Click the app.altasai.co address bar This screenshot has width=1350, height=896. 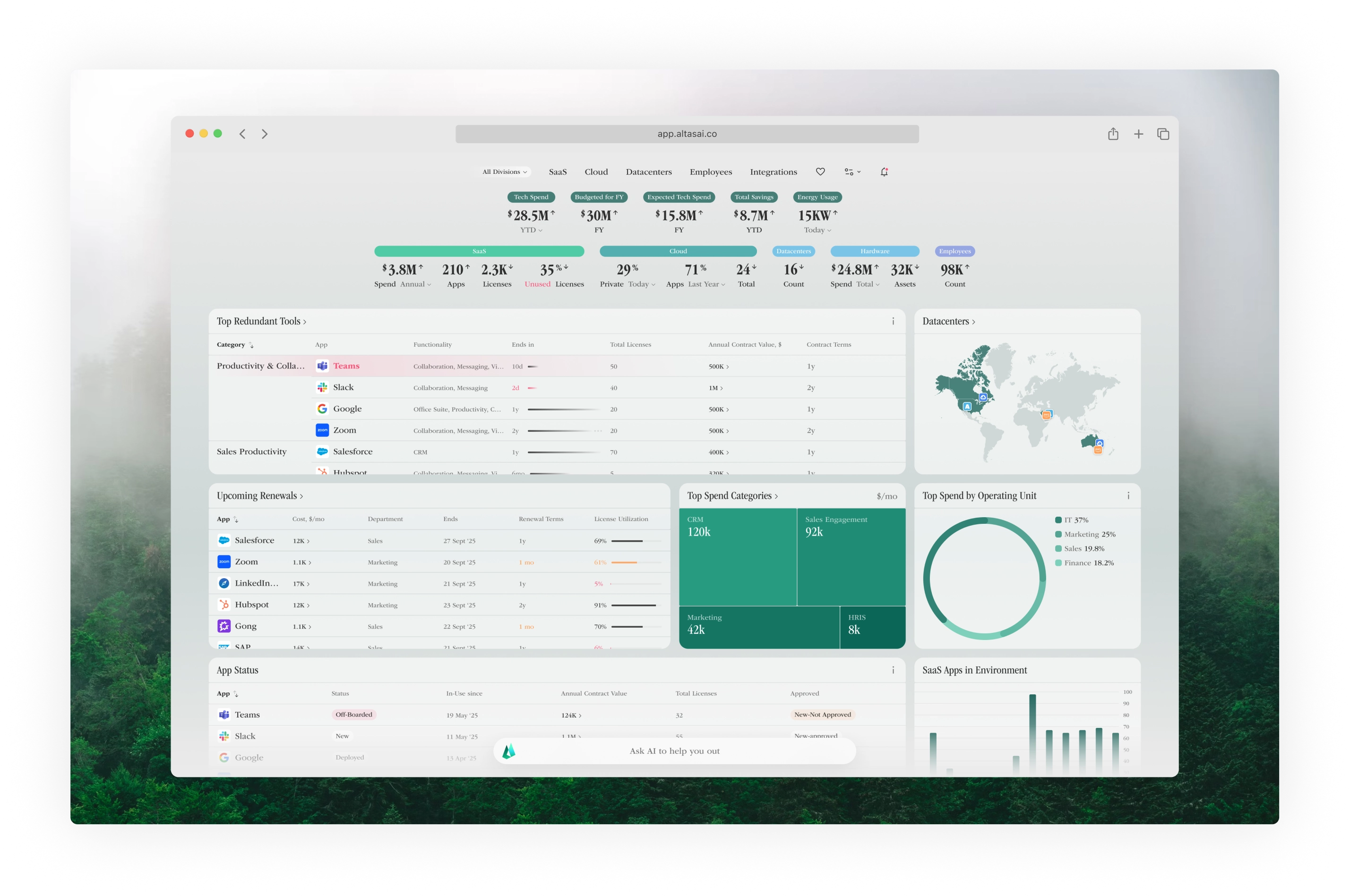click(x=687, y=134)
